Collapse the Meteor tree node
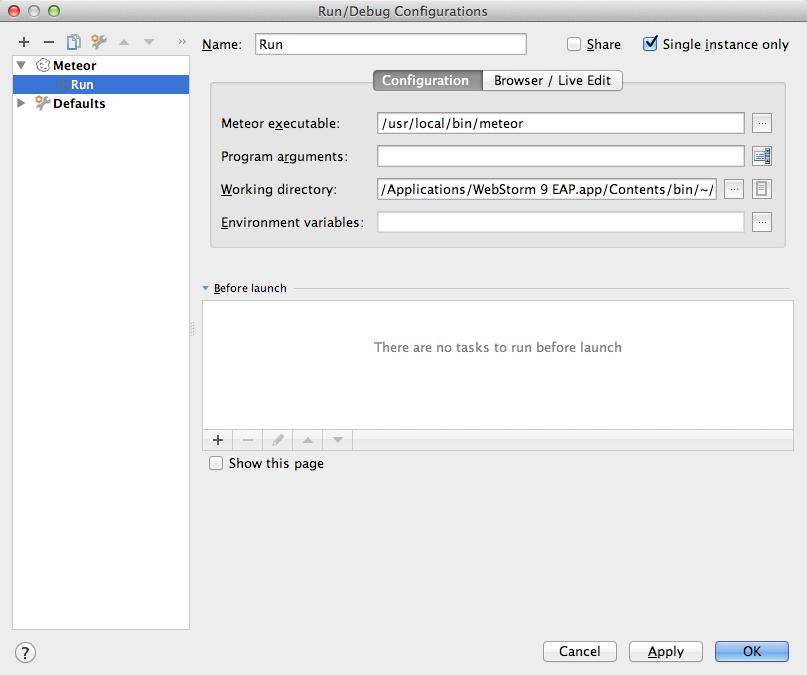This screenshot has height=675, width=807. [22, 65]
